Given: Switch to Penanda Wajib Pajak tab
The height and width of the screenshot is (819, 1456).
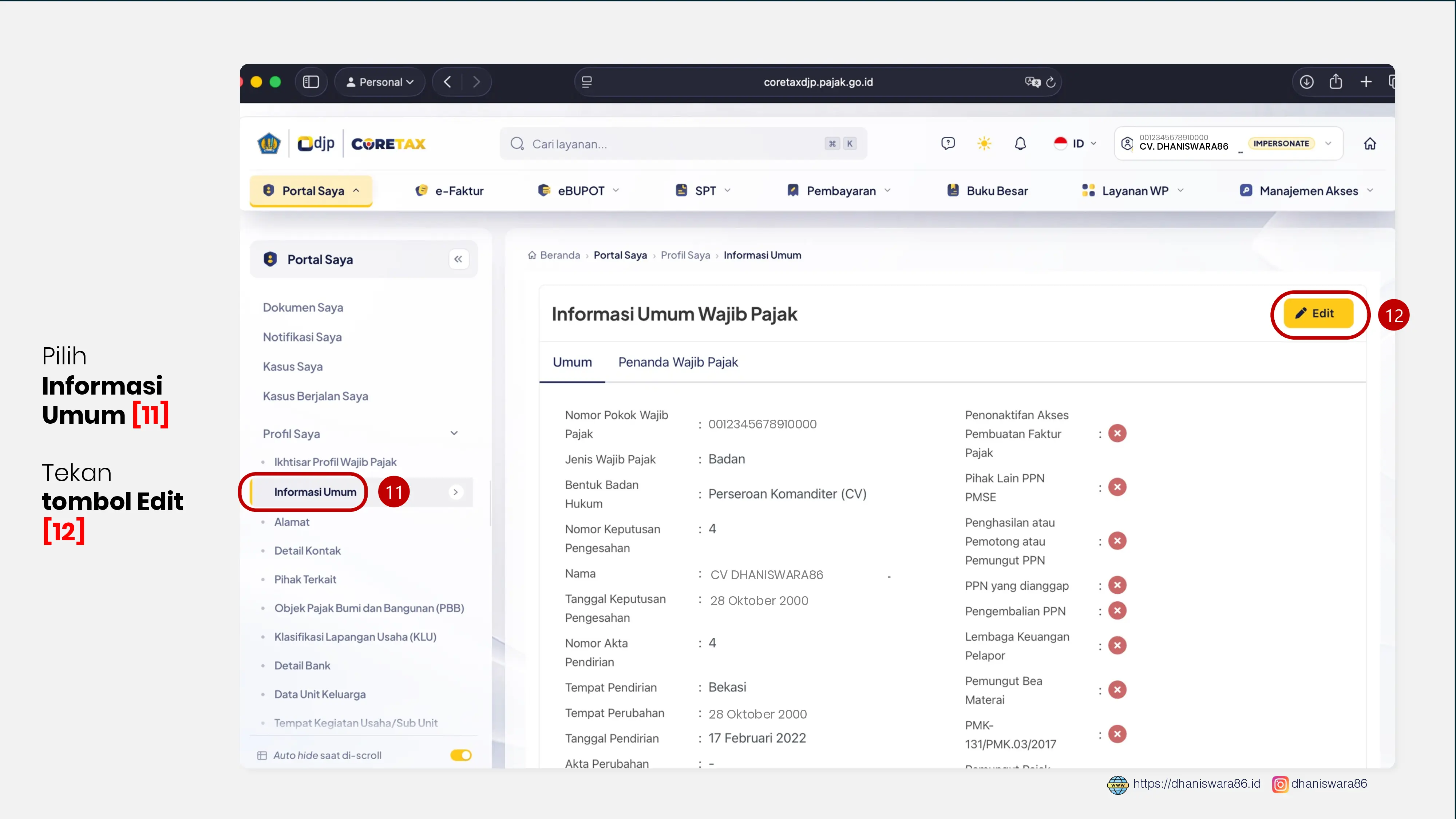Looking at the screenshot, I should coord(678,362).
